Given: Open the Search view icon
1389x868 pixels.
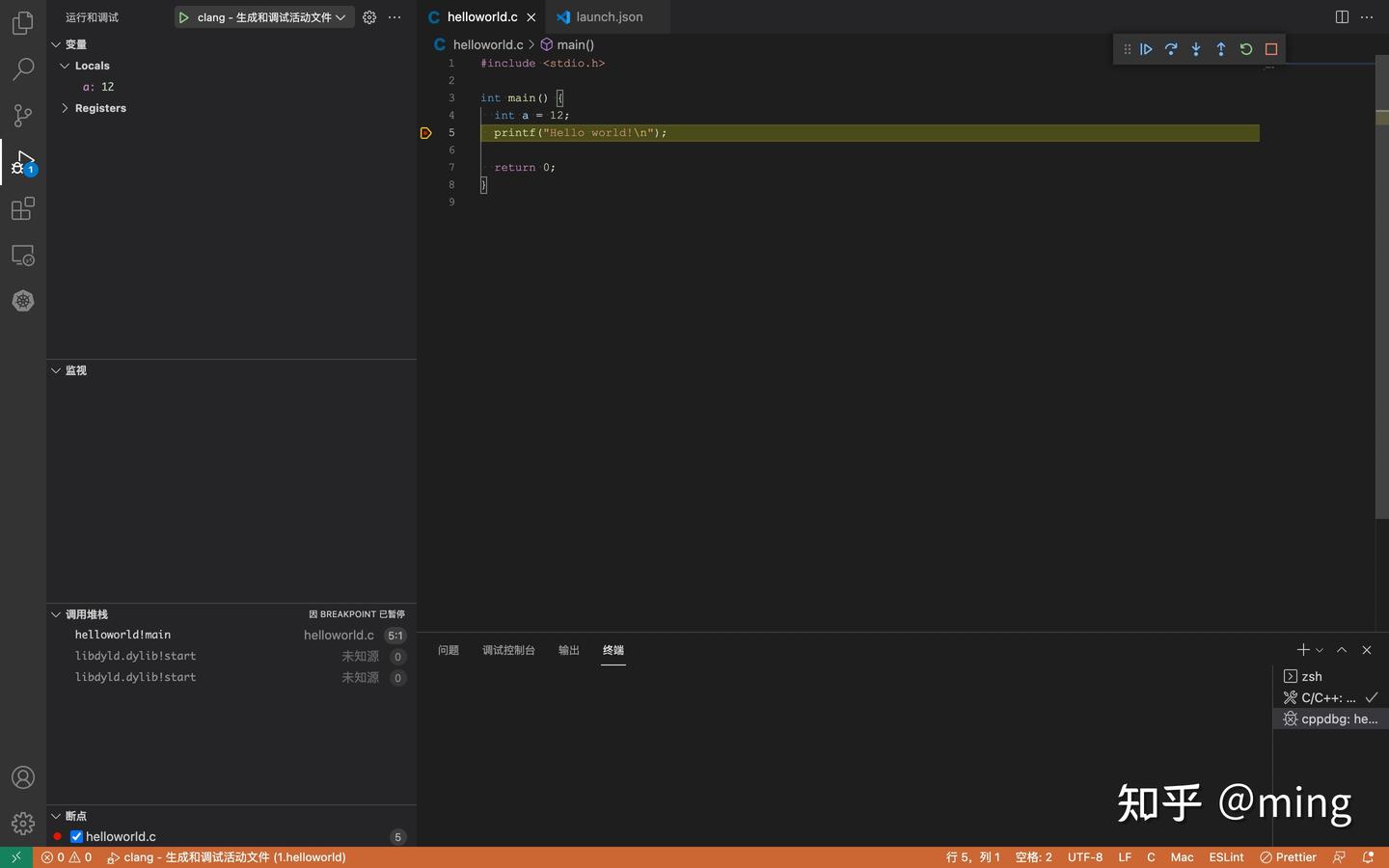Looking at the screenshot, I should tap(23, 68).
